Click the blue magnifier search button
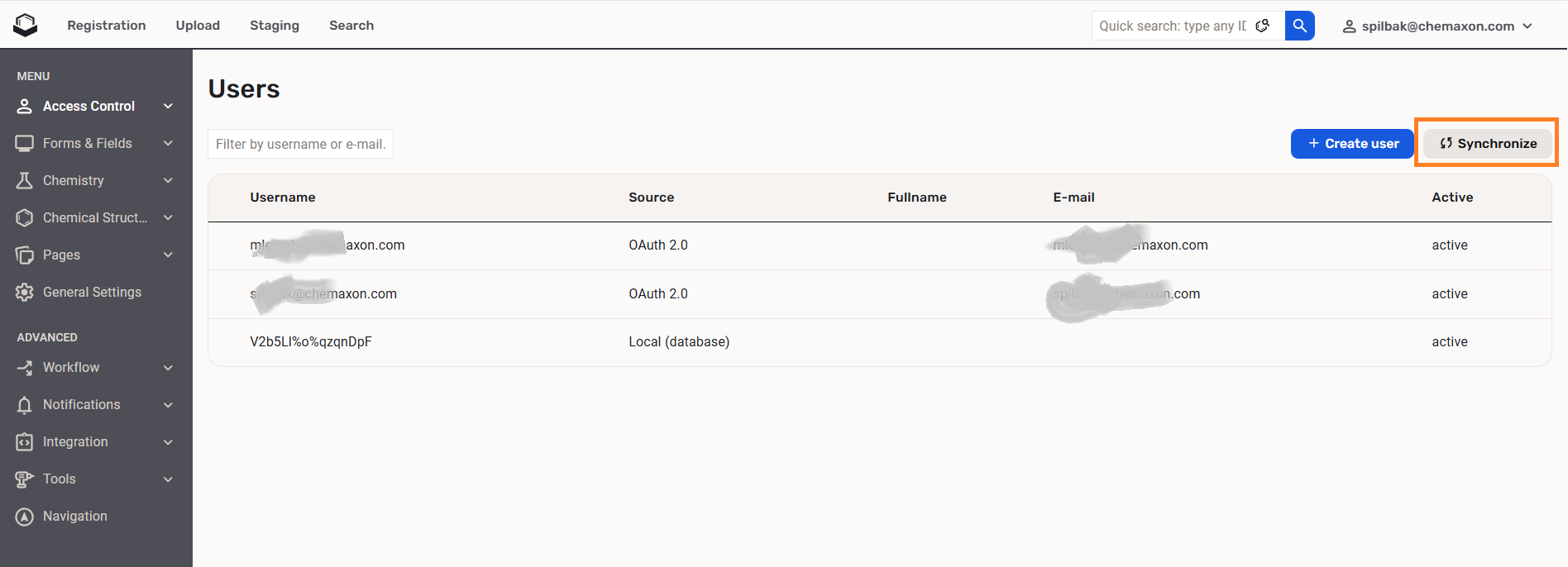Viewport: 1568px width, 567px height. [1299, 26]
